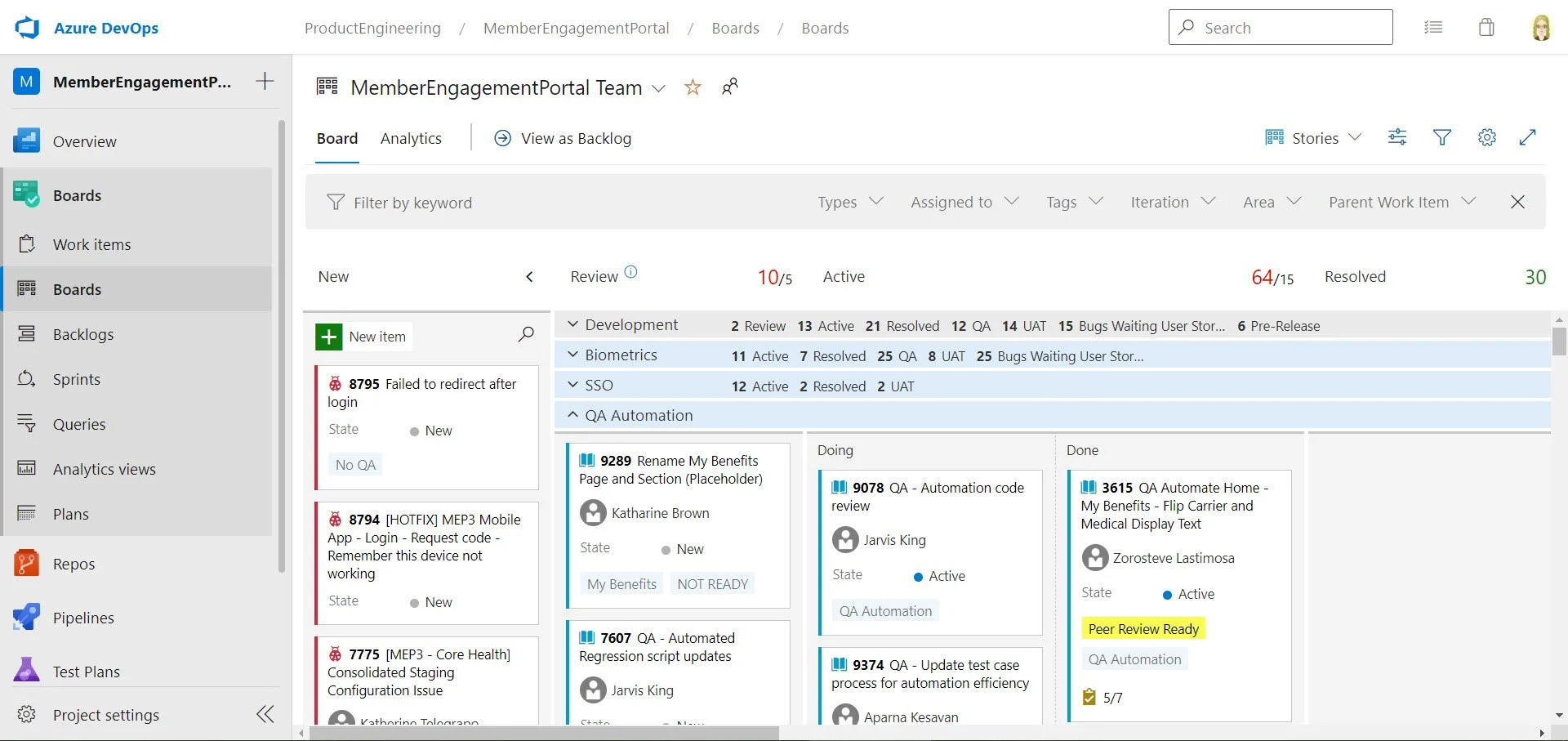Open work item 8795 Failed to redirect
This screenshot has width=1568, height=741.
point(422,392)
